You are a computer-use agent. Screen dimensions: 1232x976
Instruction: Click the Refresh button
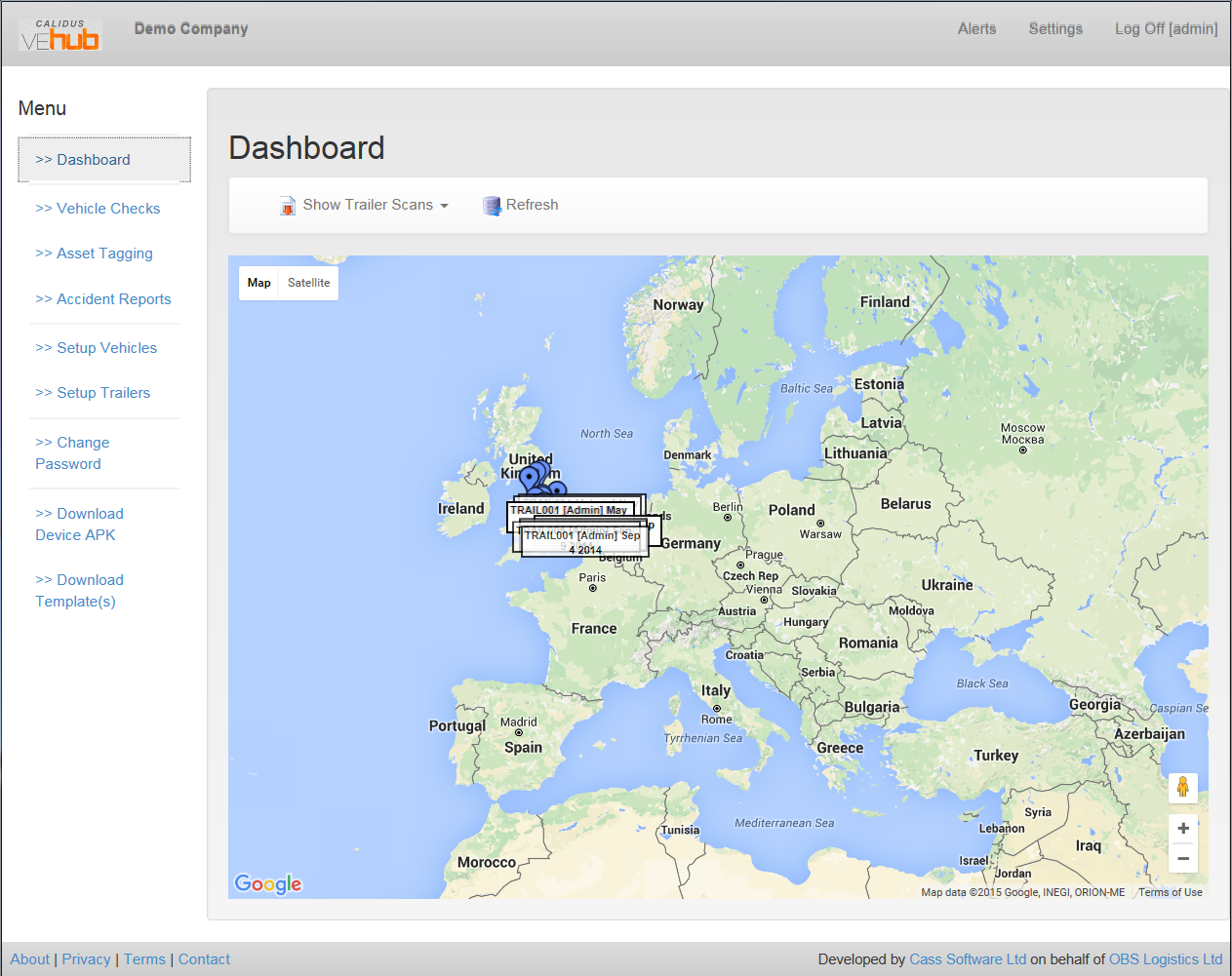click(x=521, y=205)
